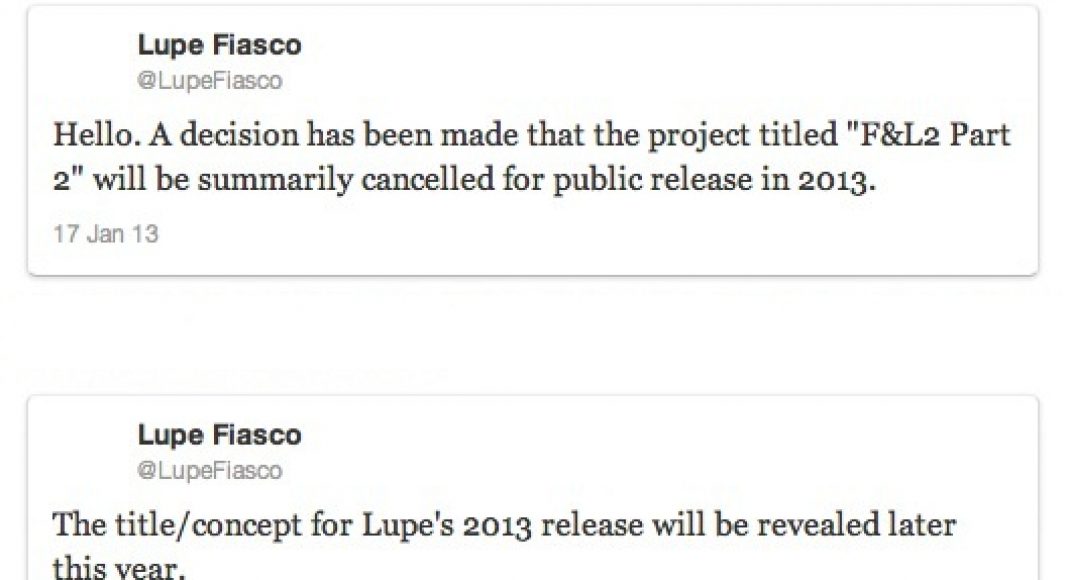Screen dimensions: 1068x580
Task: Select the @LupeFiasco handle in the title/concept tweet
Action: tap(209, 470)
